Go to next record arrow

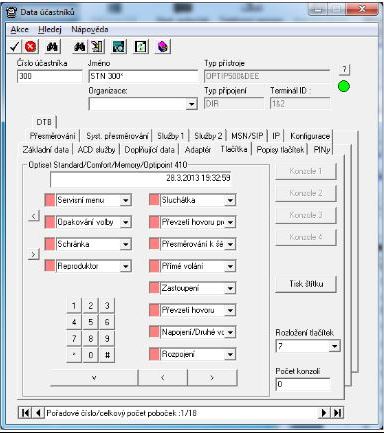324,413
